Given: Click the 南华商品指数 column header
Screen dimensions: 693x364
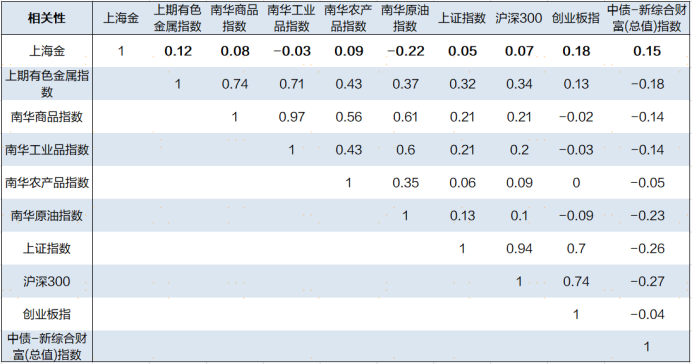Looking at the screenshot, I should (234, 18).
